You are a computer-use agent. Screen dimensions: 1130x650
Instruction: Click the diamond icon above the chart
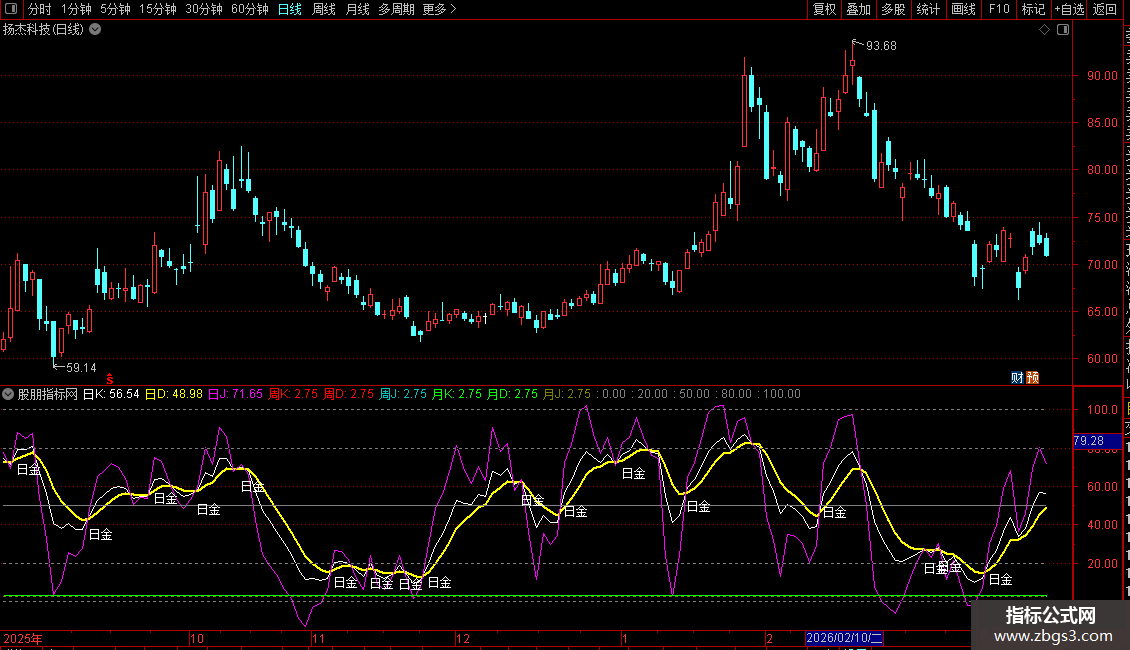pos(1044,30)
